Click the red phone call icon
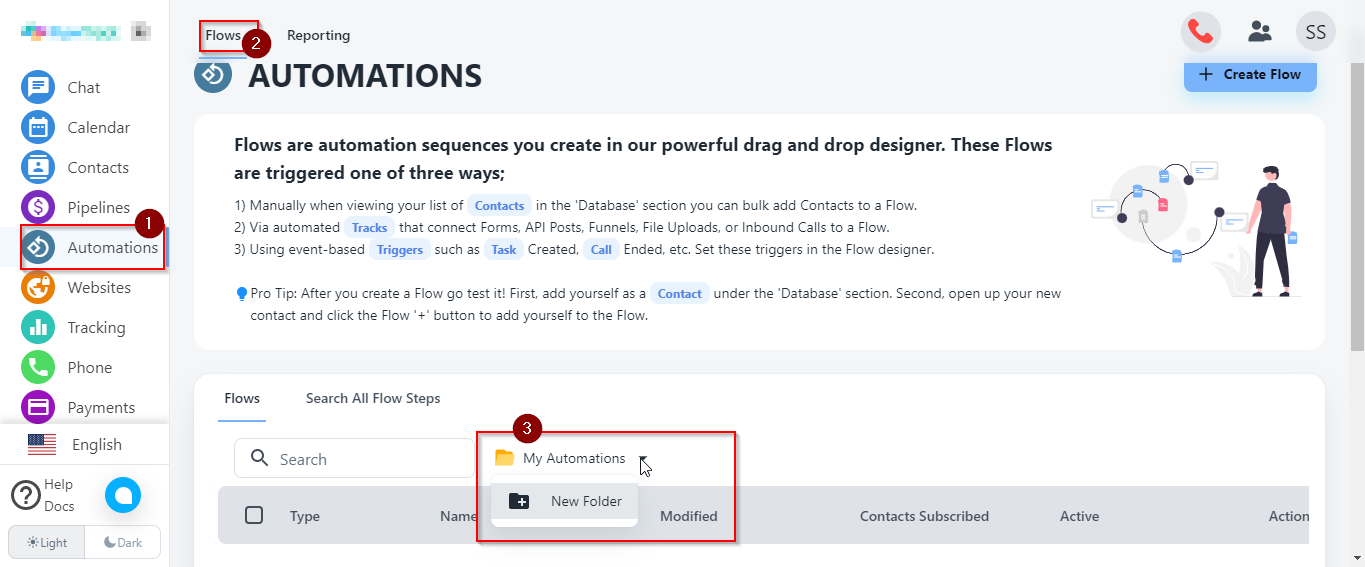The height and width of the screenshot is (567, 1365). click(x=1201, y=32)
